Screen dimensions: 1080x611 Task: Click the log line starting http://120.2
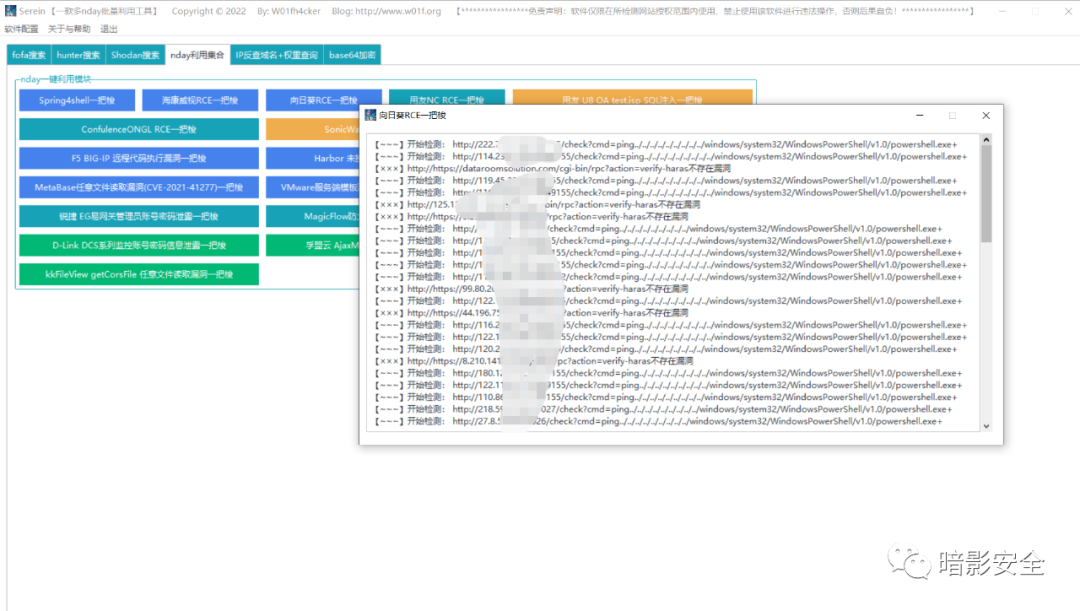pos(665,349)
